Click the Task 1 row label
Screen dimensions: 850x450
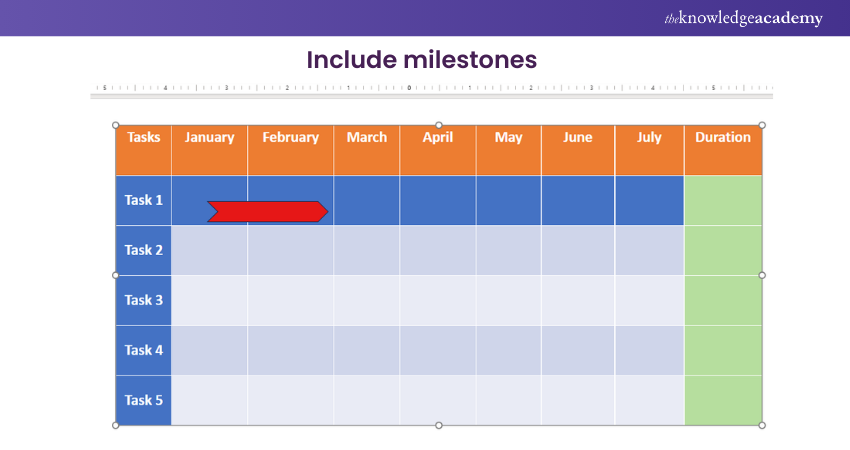pos(144,200)
